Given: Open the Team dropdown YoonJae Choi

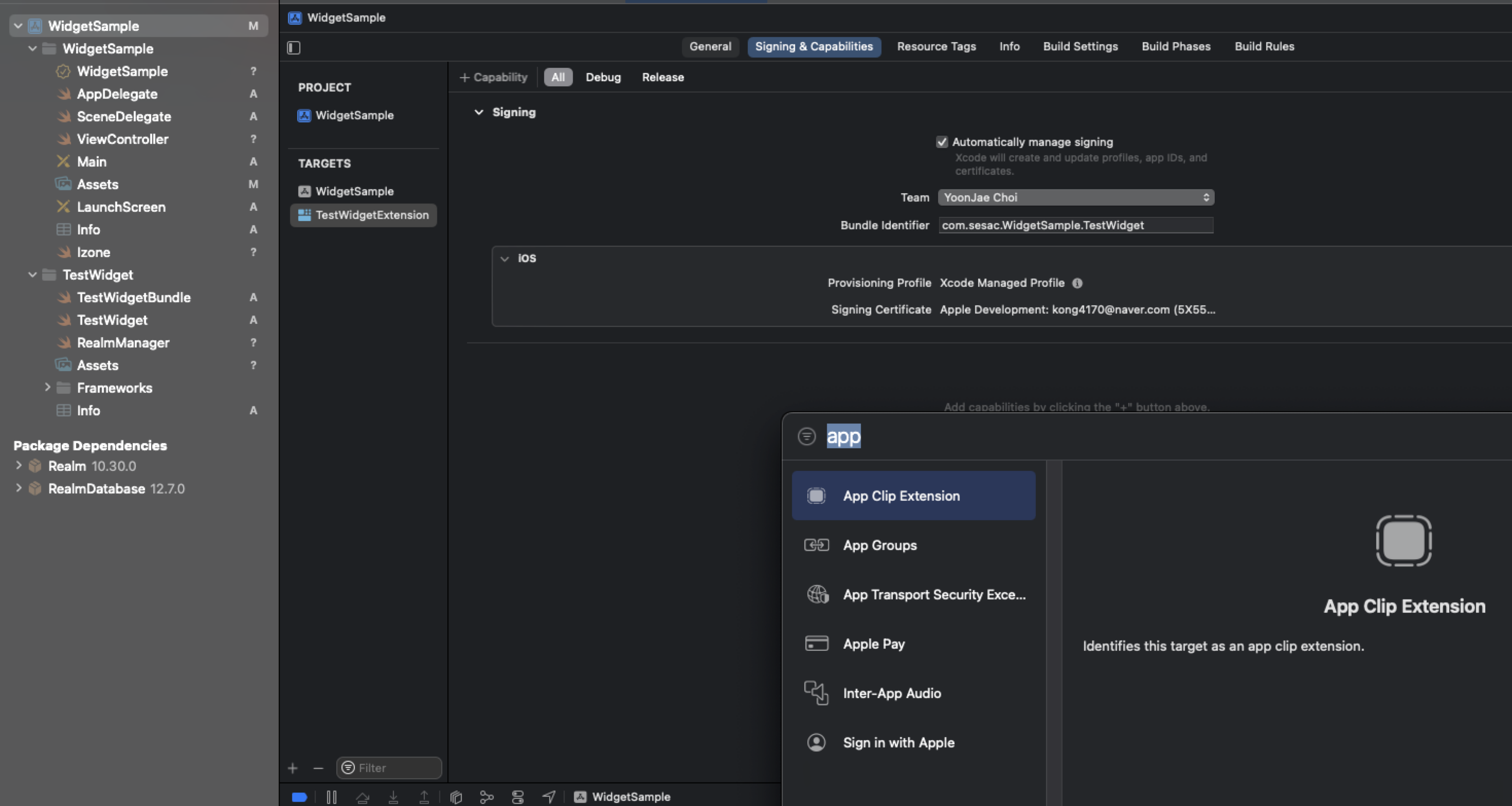Looking at the screenshot, I should 1075,197.
